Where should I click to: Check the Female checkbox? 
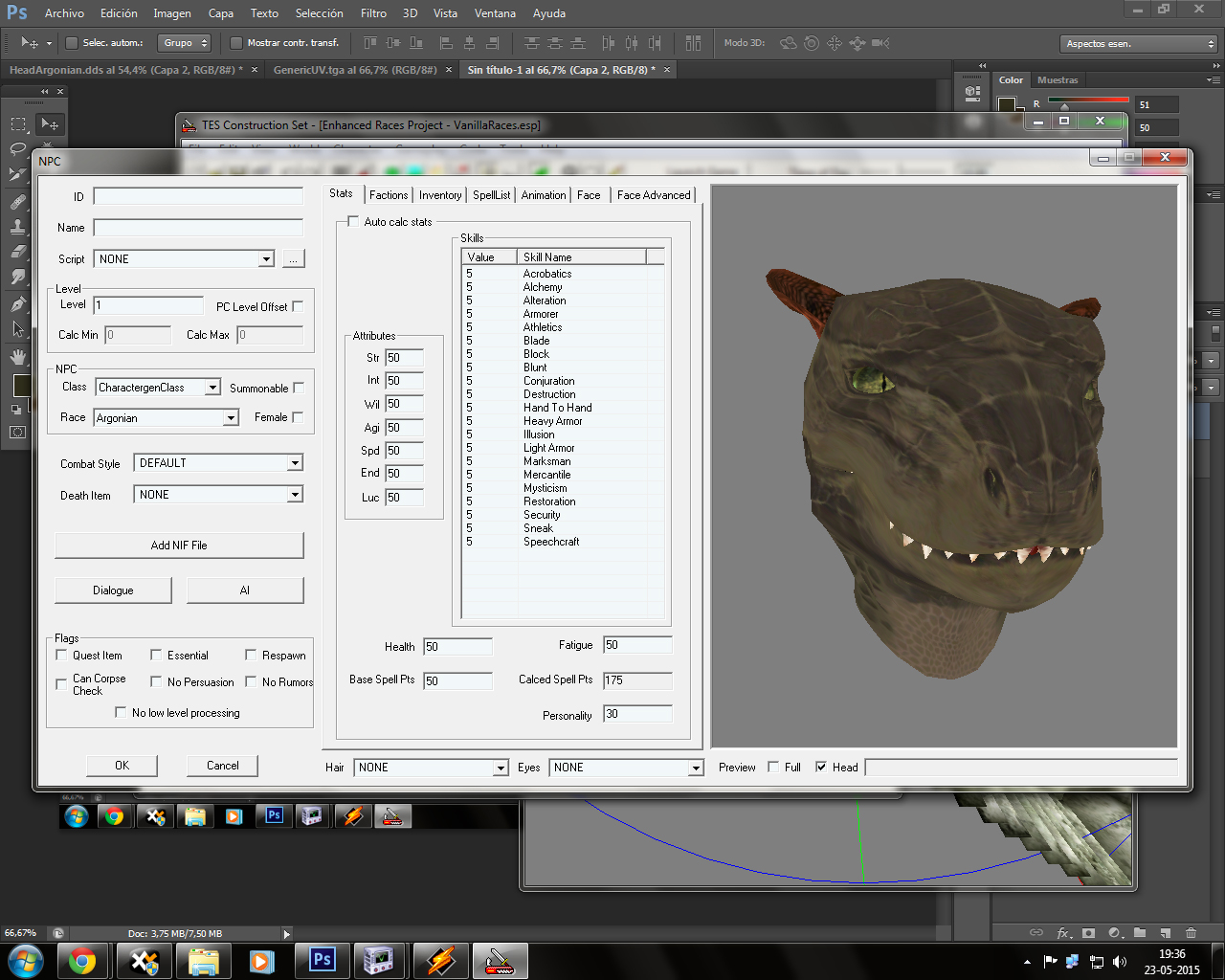(298, 417)
